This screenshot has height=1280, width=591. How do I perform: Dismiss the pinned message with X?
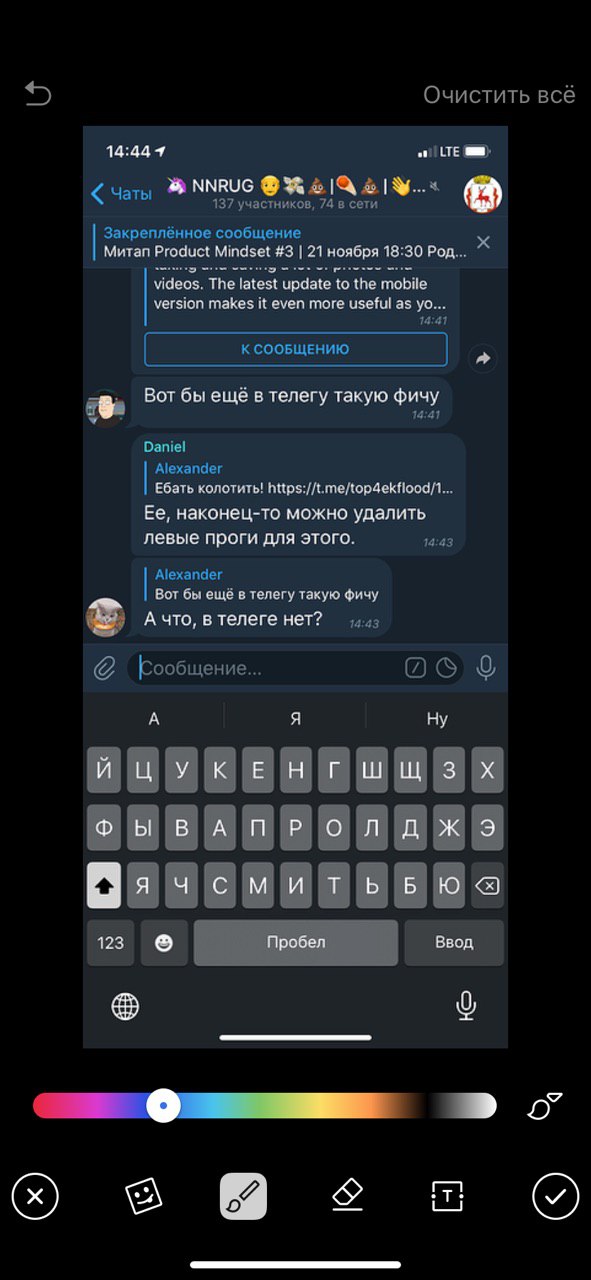click(x=483, y=242)
